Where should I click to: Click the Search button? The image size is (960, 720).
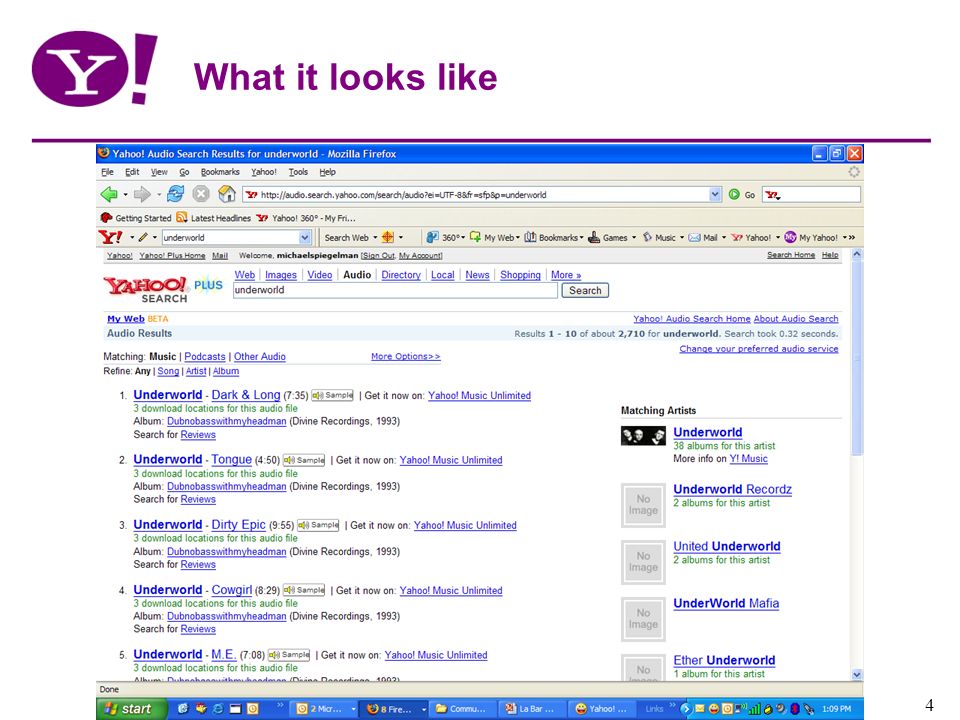(585, 291)
